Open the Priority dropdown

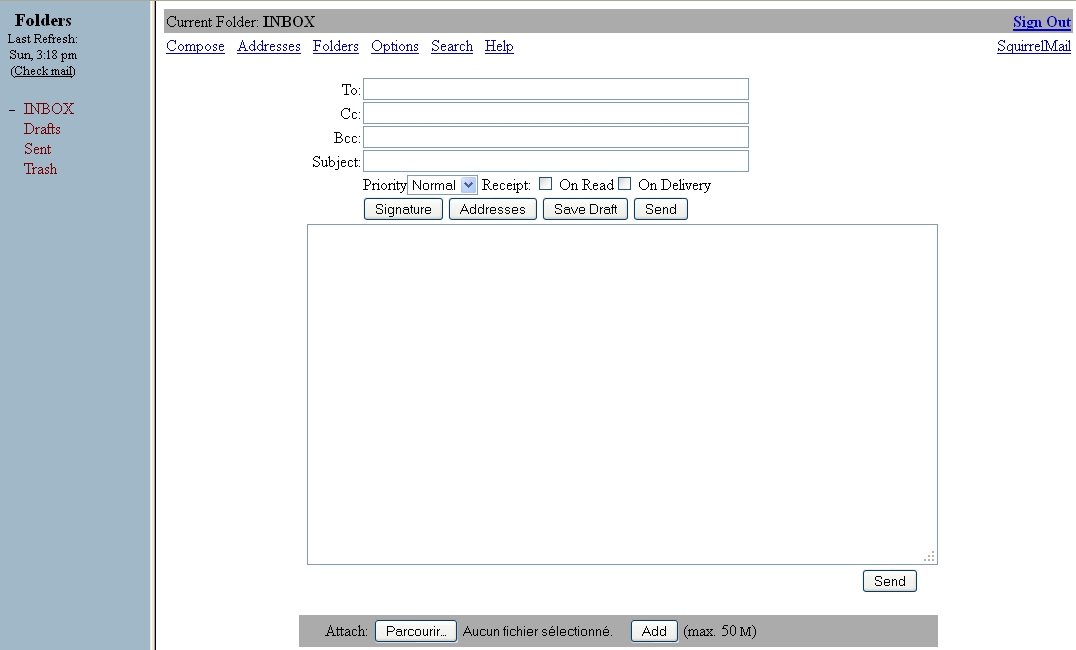tap(442, 185)
